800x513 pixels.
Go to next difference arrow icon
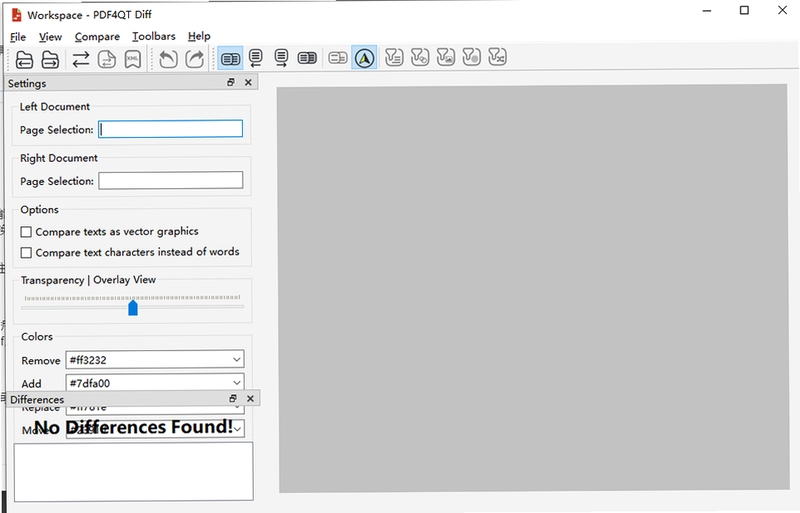194,59
